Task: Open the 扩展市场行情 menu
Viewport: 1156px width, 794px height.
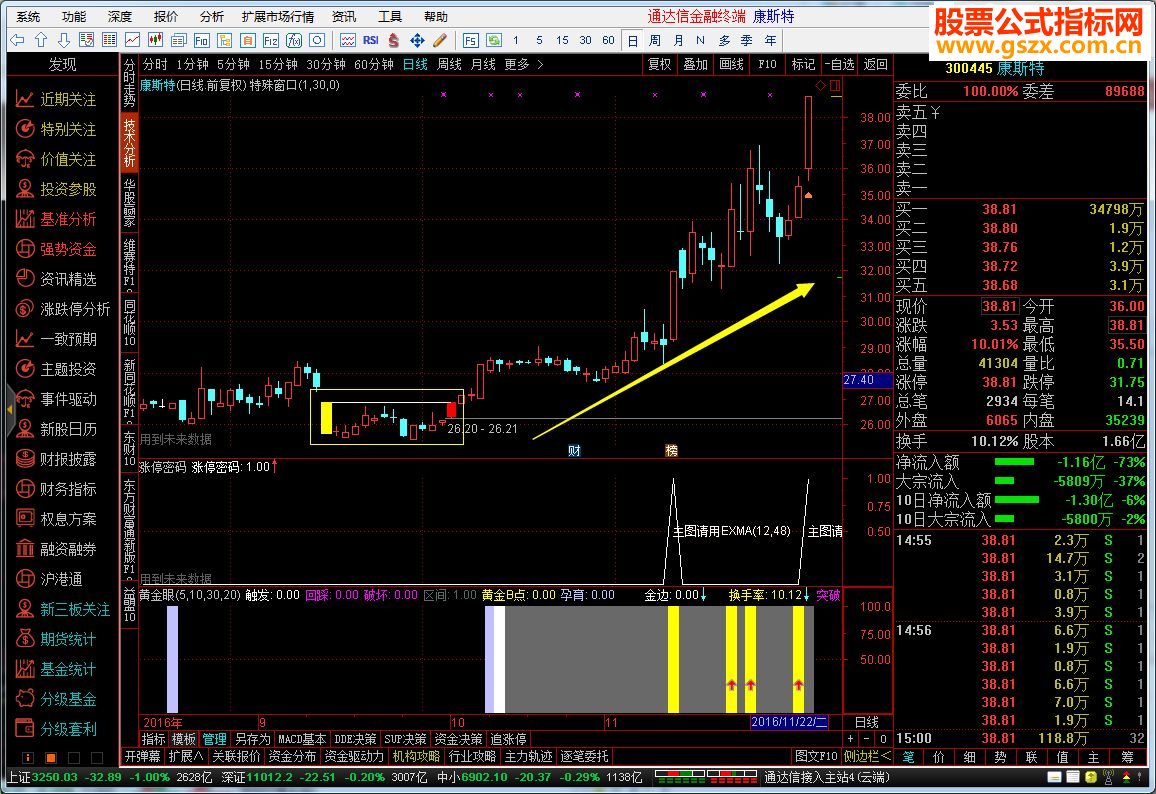Action: [277, 16]
